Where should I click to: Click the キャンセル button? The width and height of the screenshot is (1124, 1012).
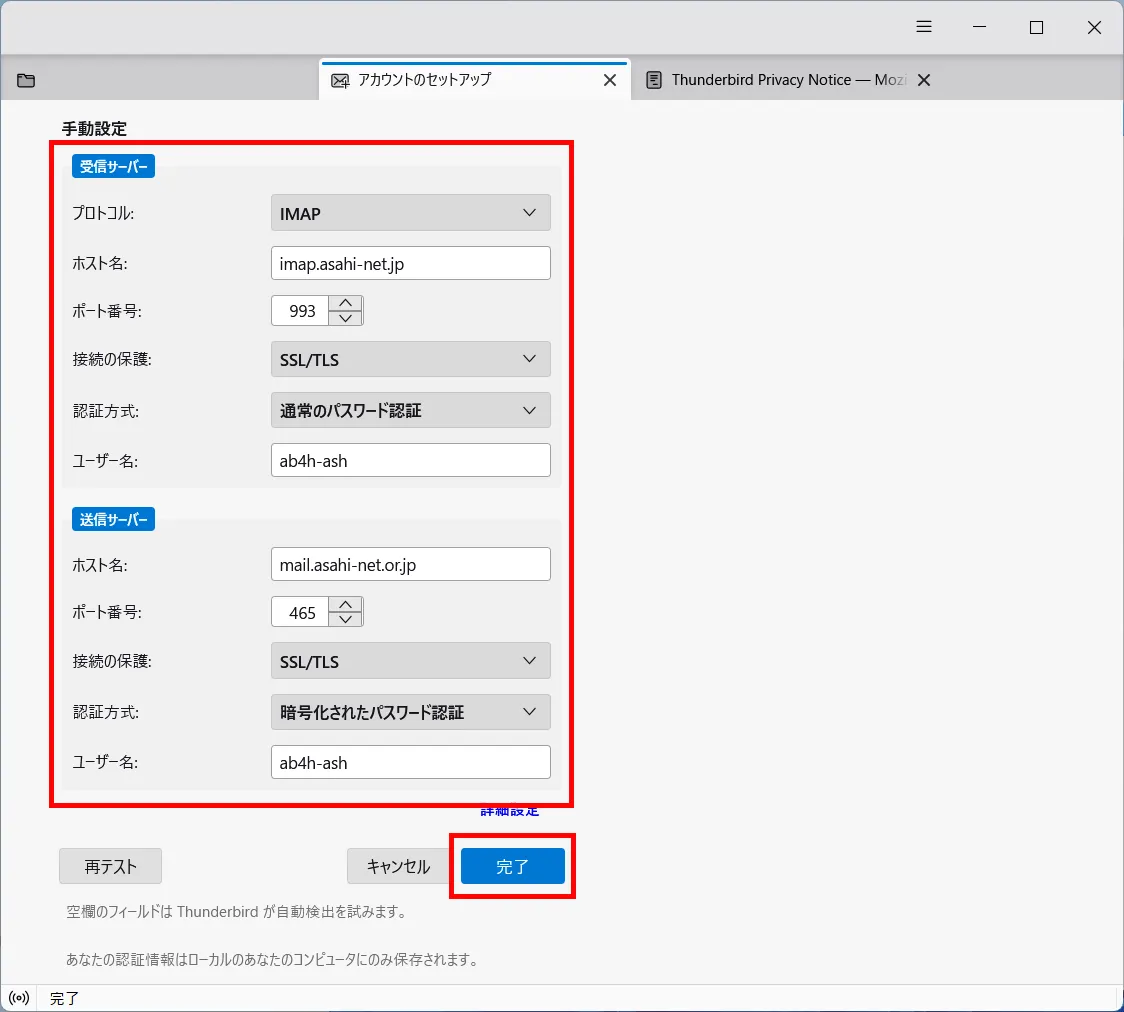[397, 866]
